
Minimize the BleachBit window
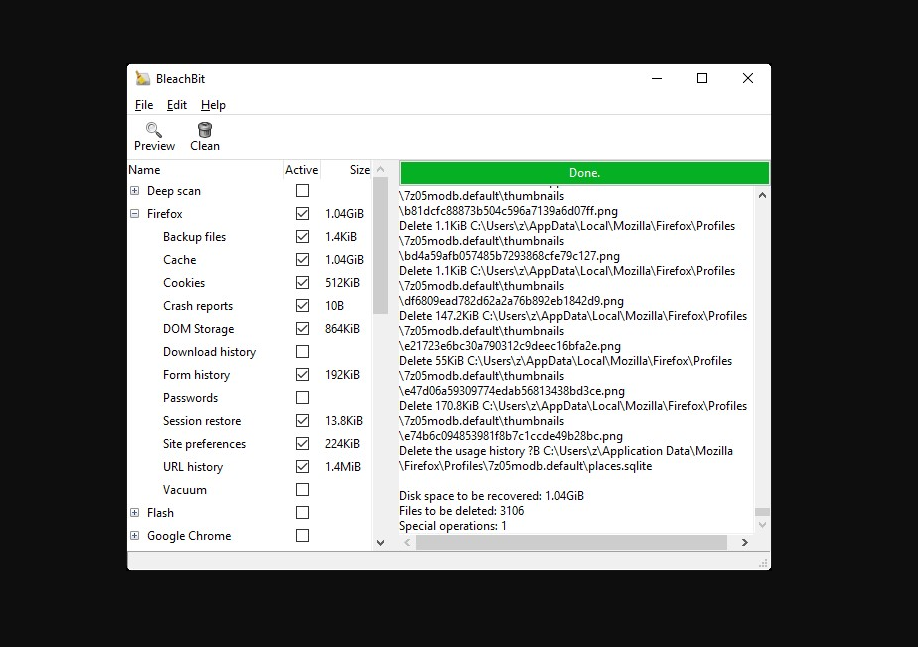[657, 78]
